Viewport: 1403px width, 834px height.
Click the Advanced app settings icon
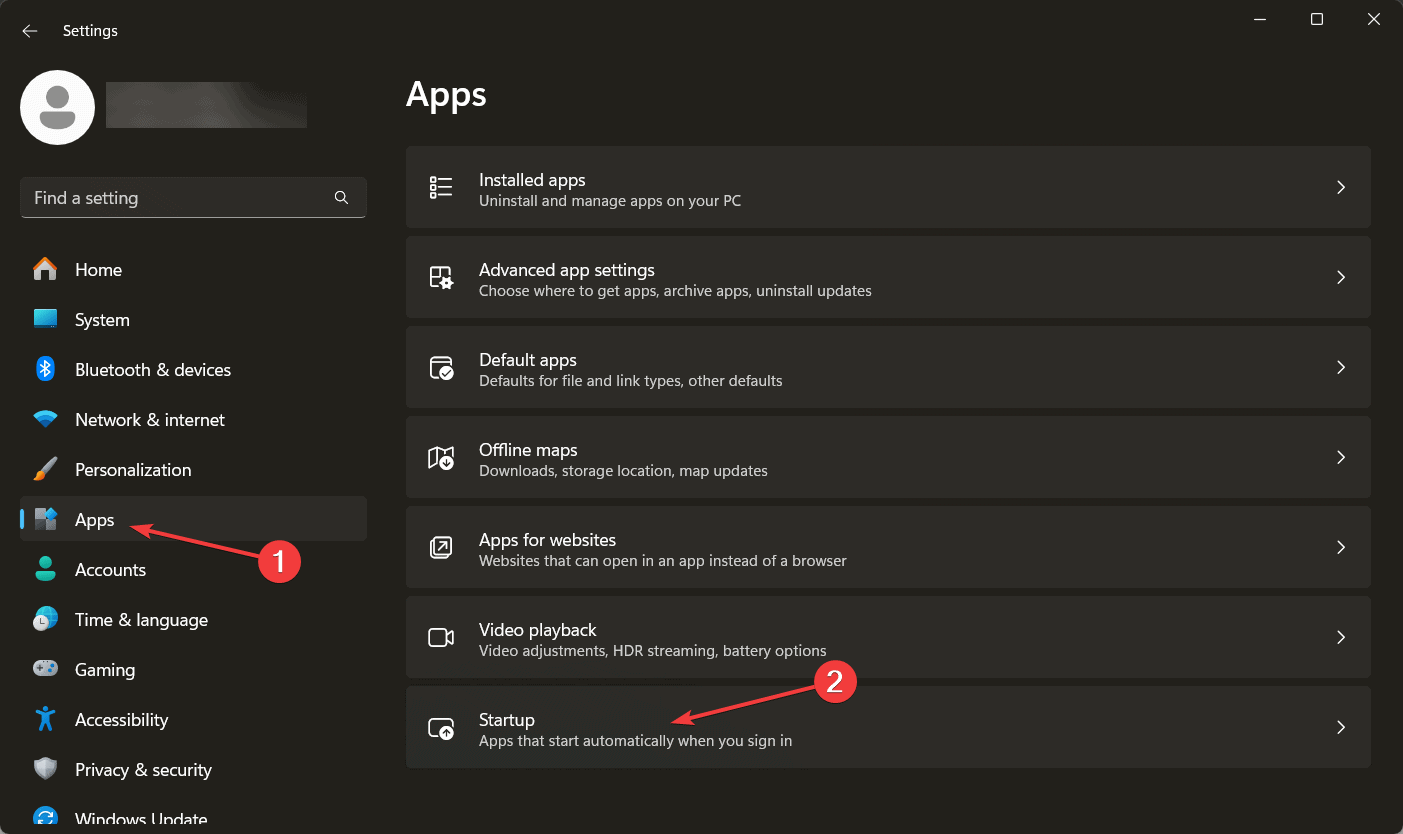pyautogui.click(x=441, y=278)
